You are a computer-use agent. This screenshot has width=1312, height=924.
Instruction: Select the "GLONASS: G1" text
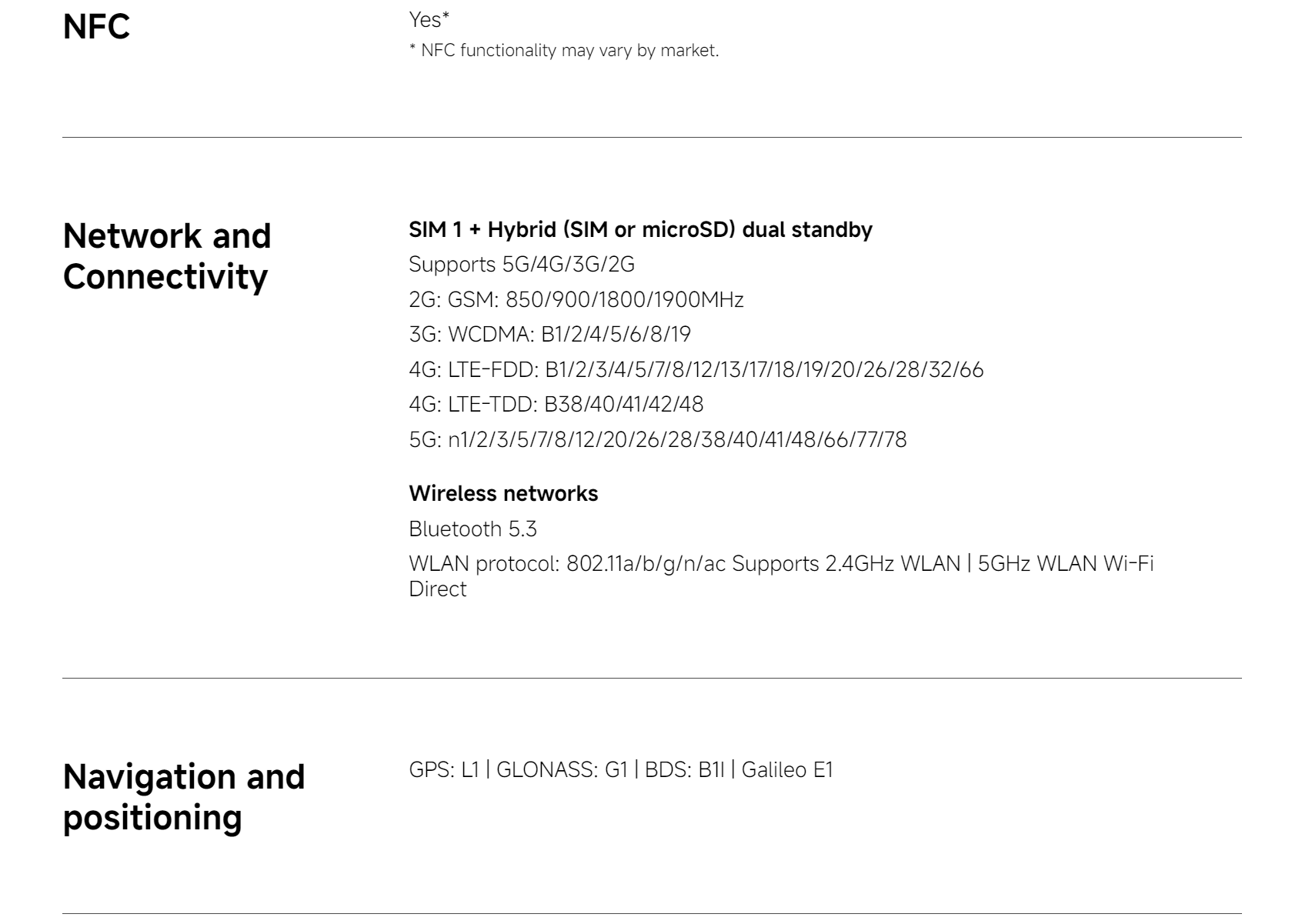click(x=562, y=770)
